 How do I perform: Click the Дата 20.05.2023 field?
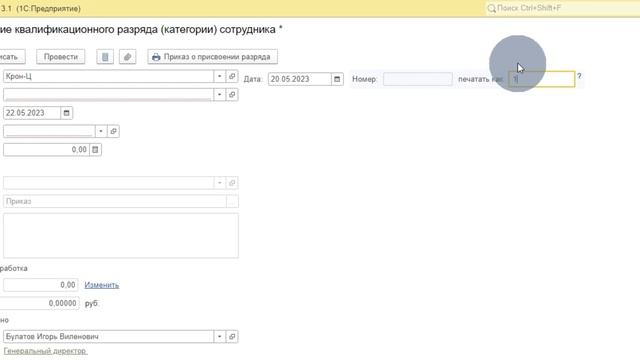300,79
